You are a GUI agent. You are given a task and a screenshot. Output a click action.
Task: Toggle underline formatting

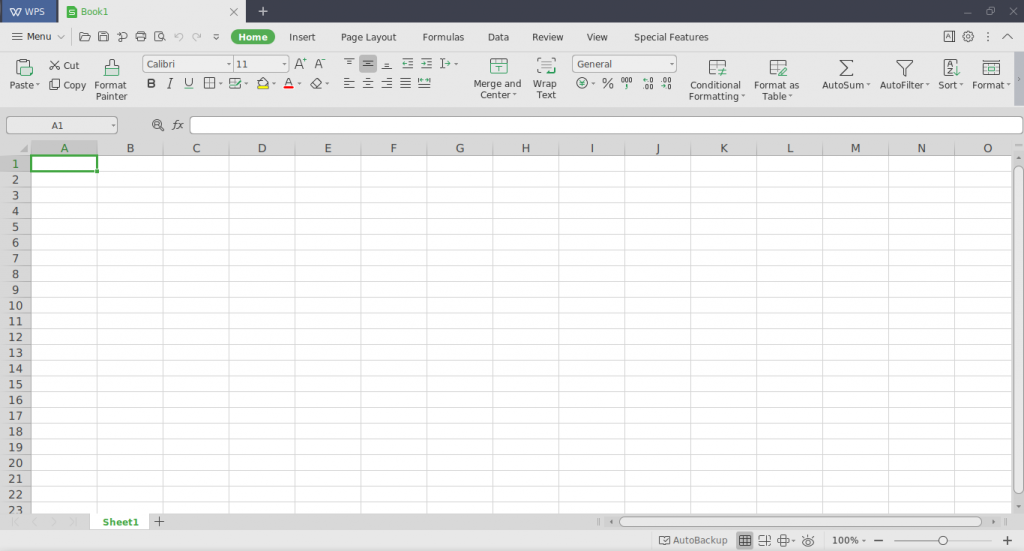click(x=189, y=83)
